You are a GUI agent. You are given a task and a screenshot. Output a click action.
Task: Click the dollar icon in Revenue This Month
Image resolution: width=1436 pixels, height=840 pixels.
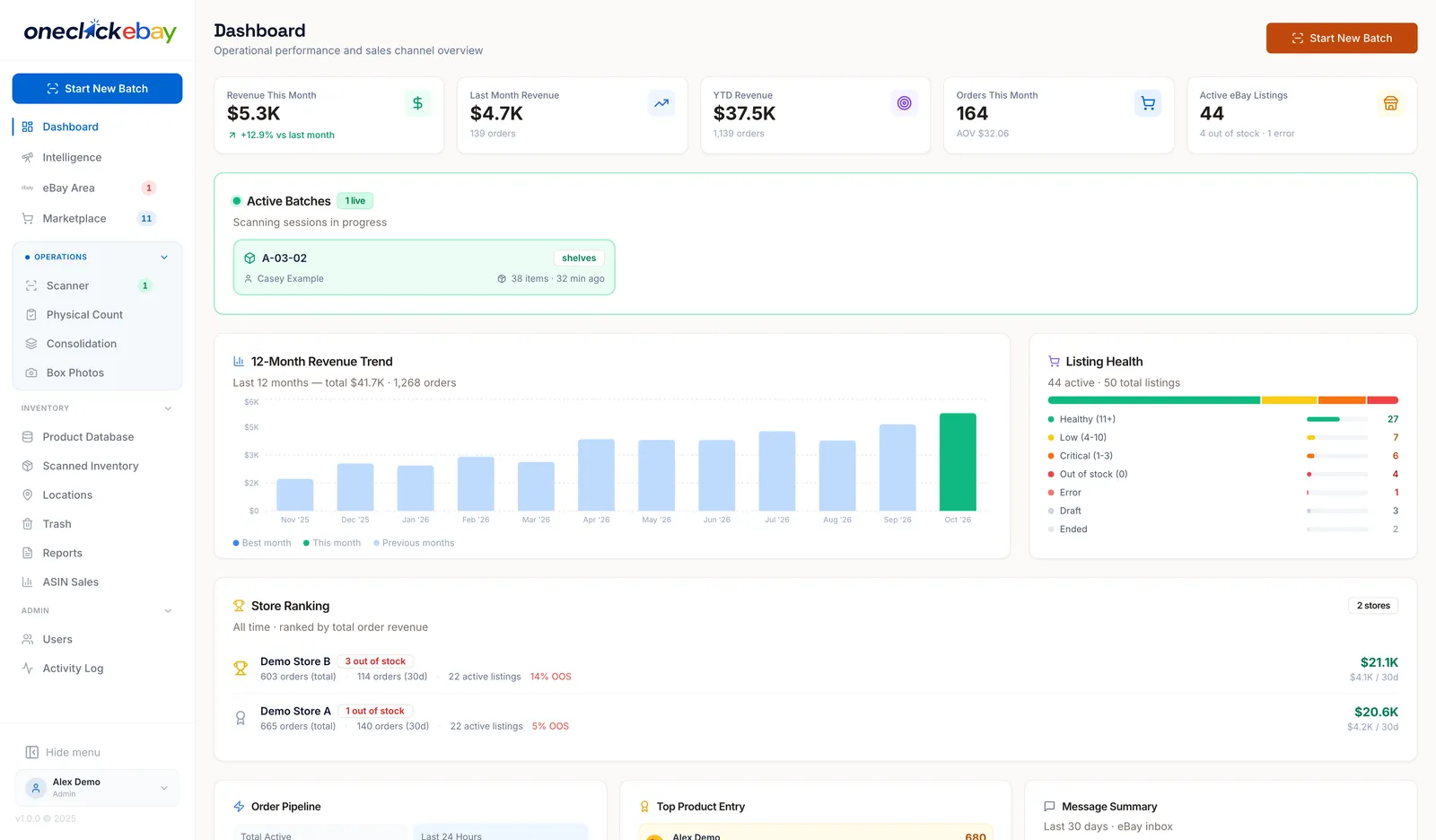pyautogui.click(x=417, y=103)
